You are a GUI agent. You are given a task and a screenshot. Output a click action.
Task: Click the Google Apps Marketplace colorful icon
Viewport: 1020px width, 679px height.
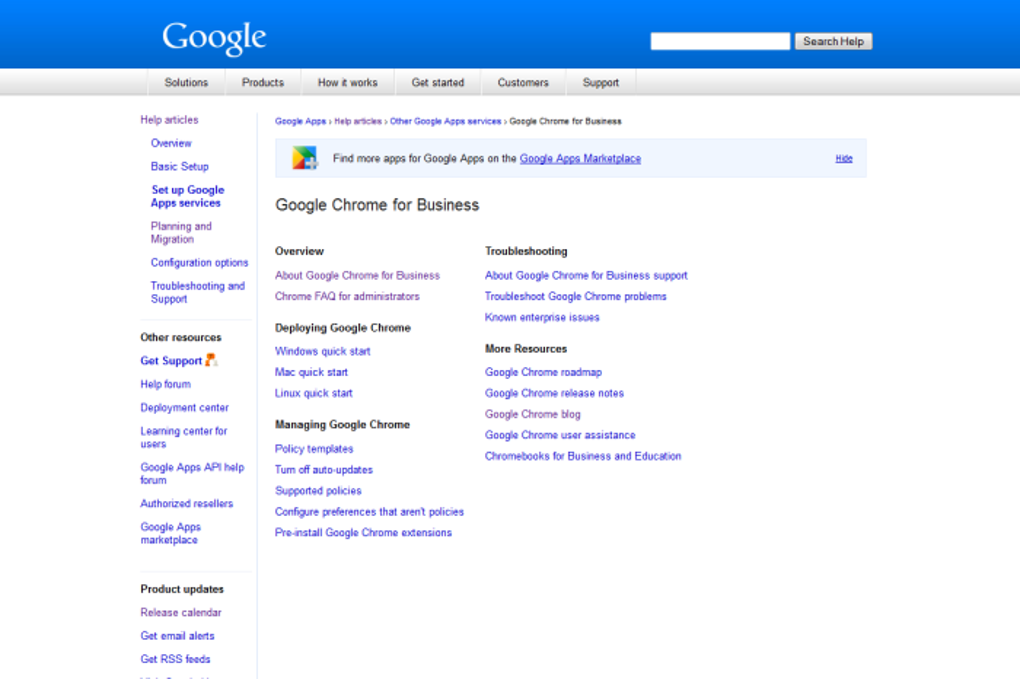(304, 158)
